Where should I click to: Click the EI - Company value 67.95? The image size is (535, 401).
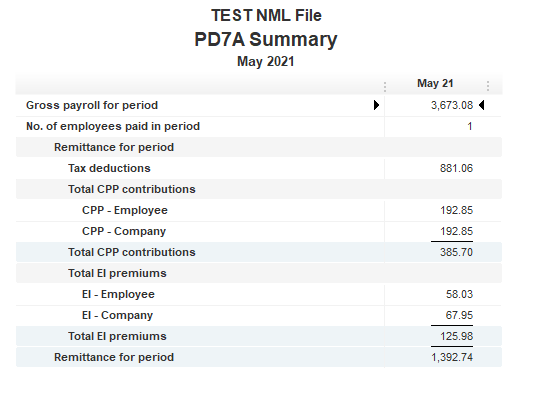pyautogui.click(x=459, y=315)
